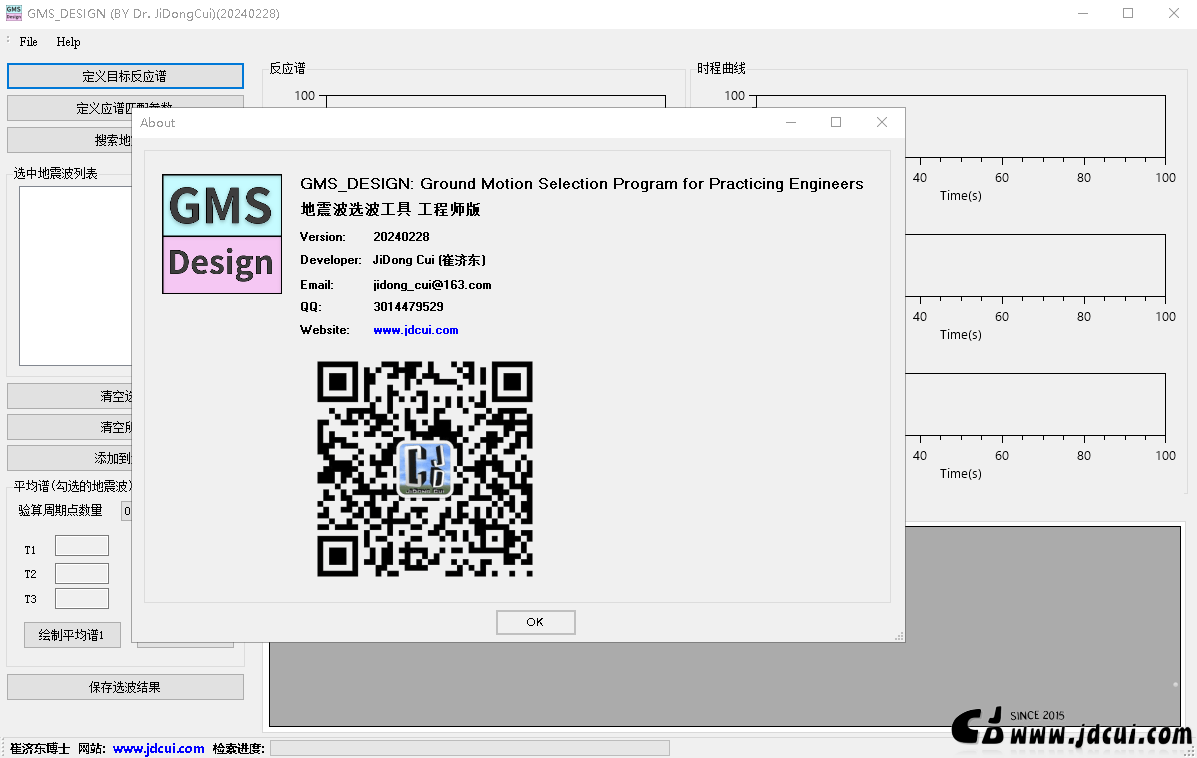Click inside the 选中地震波列表 list box

[76, 276]
